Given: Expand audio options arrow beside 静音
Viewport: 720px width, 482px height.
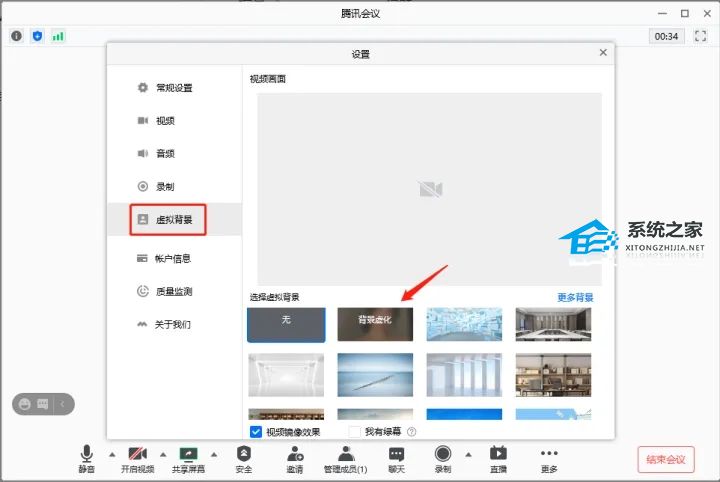Looking at the screenshot, I should [x=112, y=455].
